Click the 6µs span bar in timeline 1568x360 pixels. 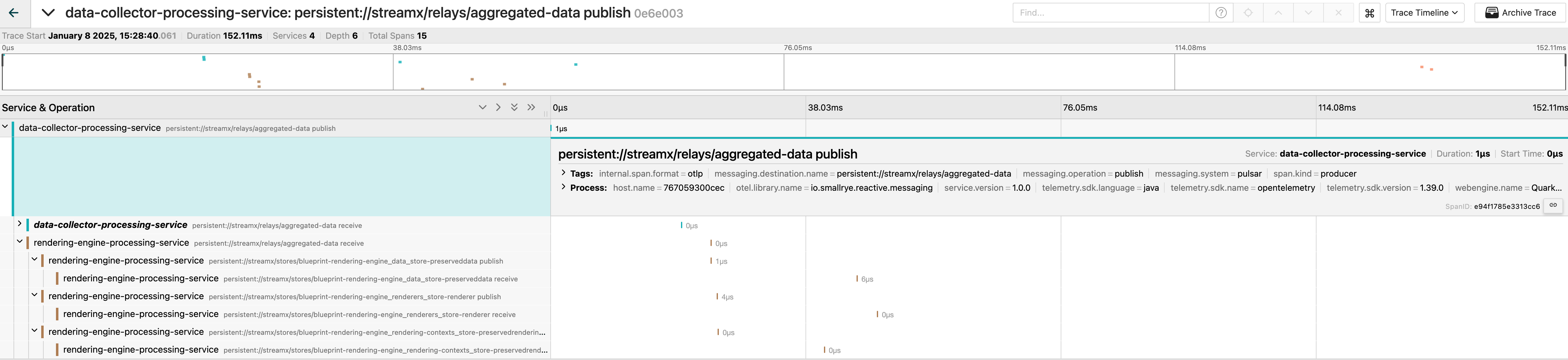[857, 279]
